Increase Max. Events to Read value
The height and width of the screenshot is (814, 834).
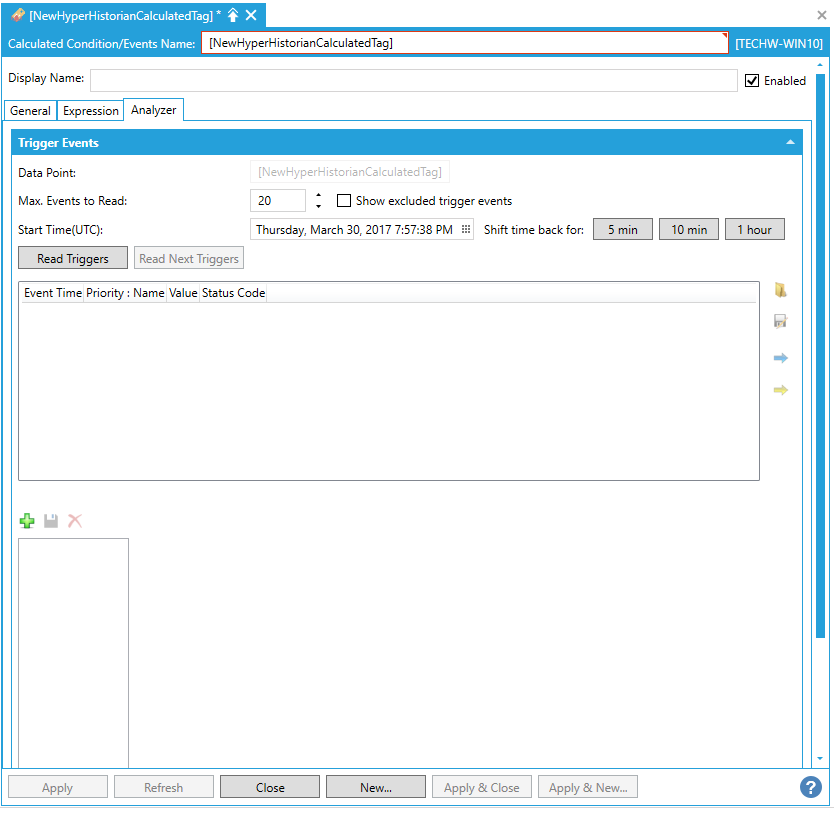[318, 195]
